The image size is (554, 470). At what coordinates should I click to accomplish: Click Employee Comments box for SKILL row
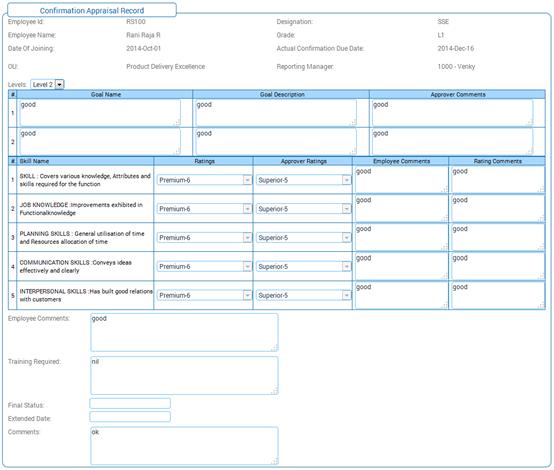pos(401,180)
